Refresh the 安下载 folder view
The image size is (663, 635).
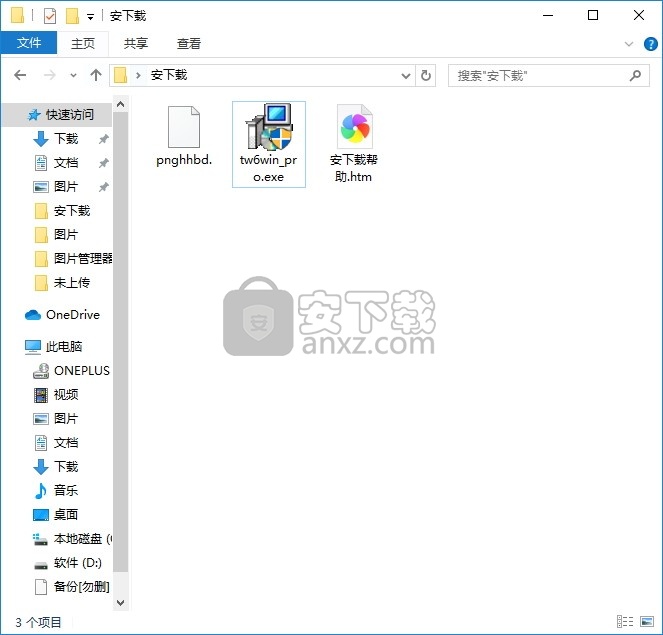[425, 76]
